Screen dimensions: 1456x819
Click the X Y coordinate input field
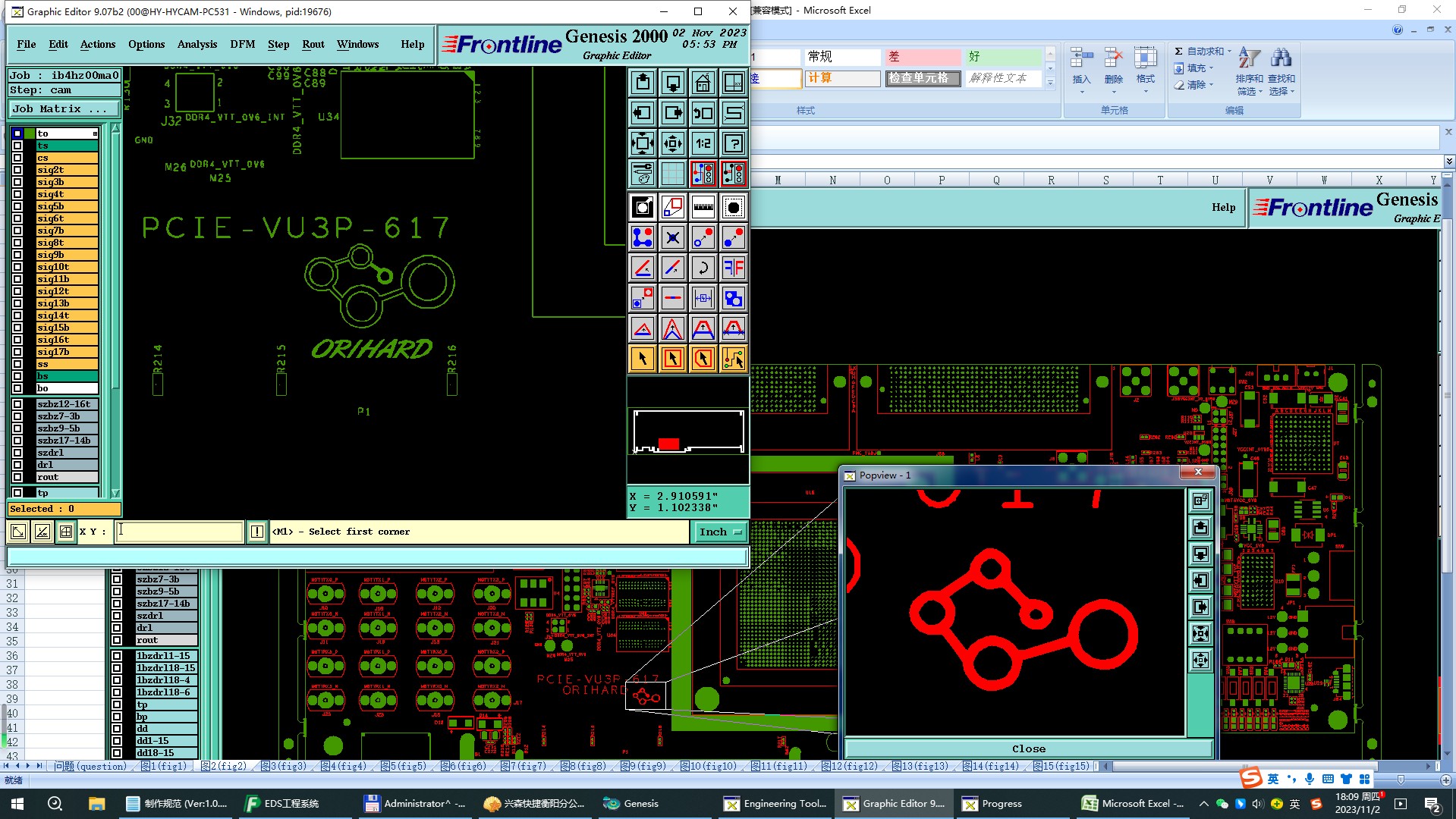pos(179,532)
